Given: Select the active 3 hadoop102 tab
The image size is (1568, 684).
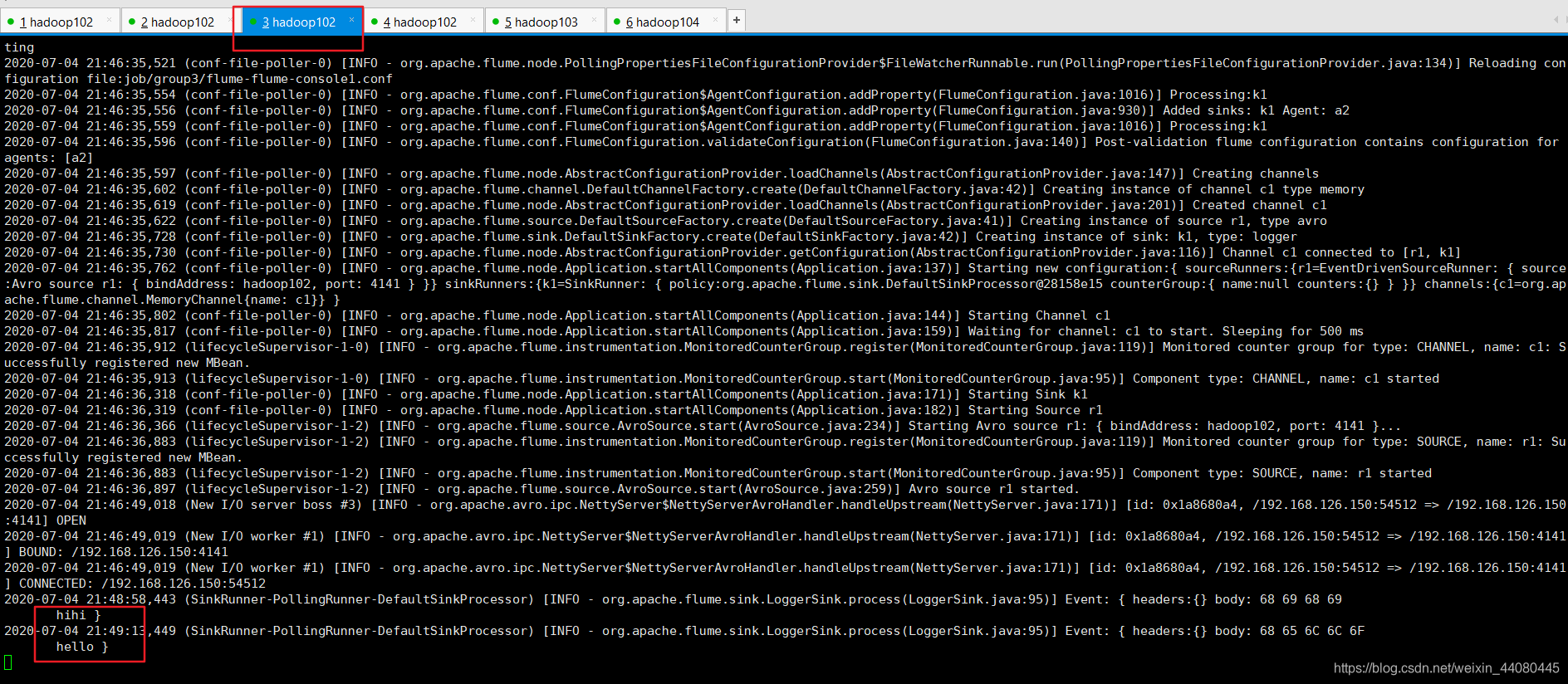Looking at the screenshot, I should 302,22.
